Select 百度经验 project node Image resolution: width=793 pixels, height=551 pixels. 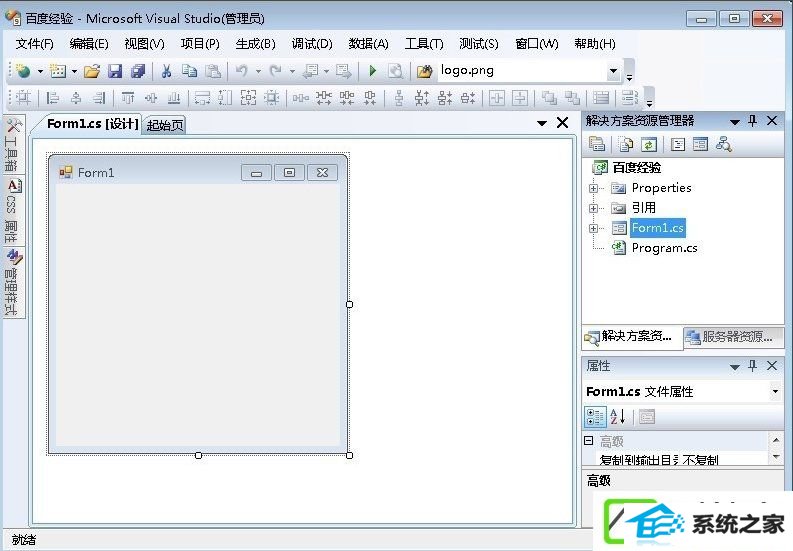point(637,167)
